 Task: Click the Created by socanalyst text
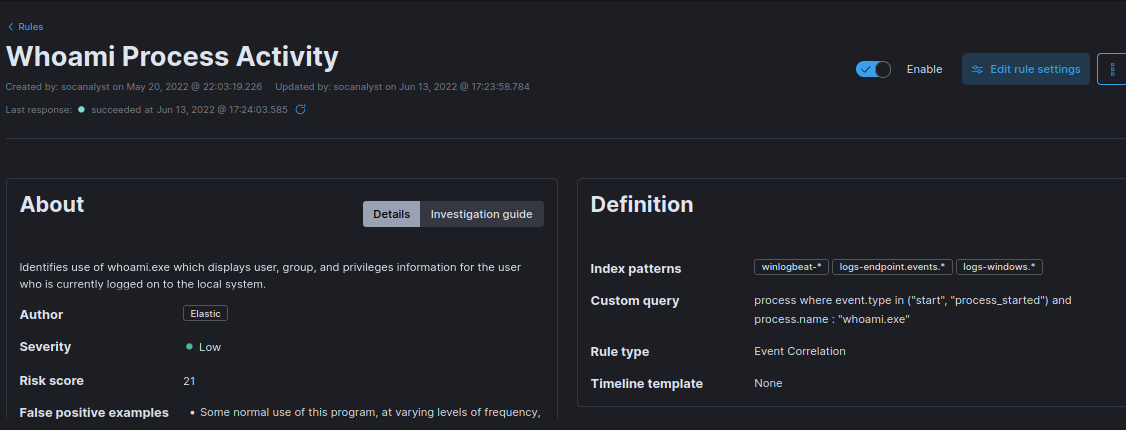coord(134,87)
